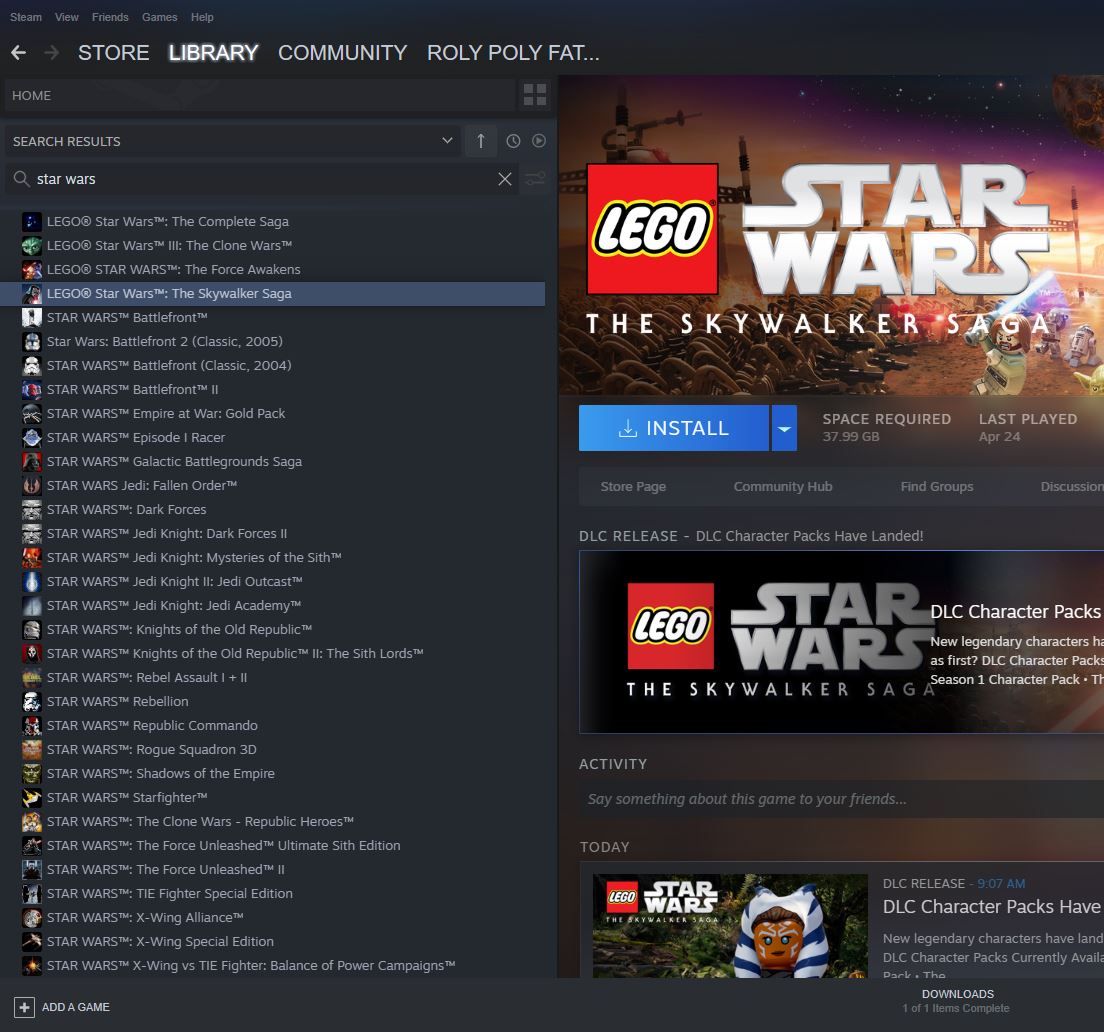Viewport: 1104px width, 1032px height.
Task: Switch to the LIBRARY tab
Action: click(213, 53)
